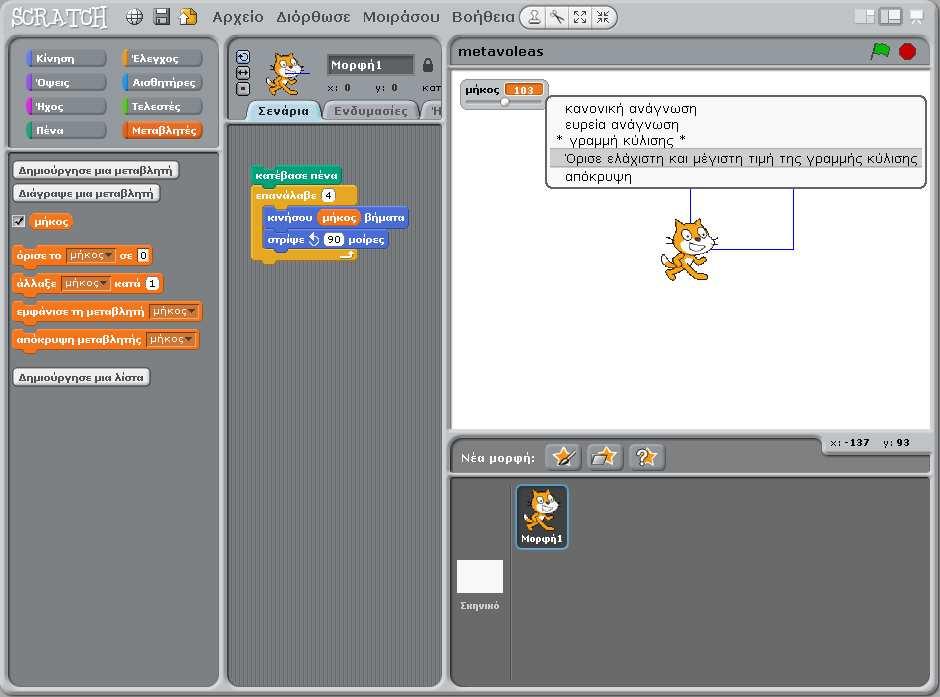This screenshot has width=940, height=697.
Task: Select the can-rotate rotation style
Action: 243,57
